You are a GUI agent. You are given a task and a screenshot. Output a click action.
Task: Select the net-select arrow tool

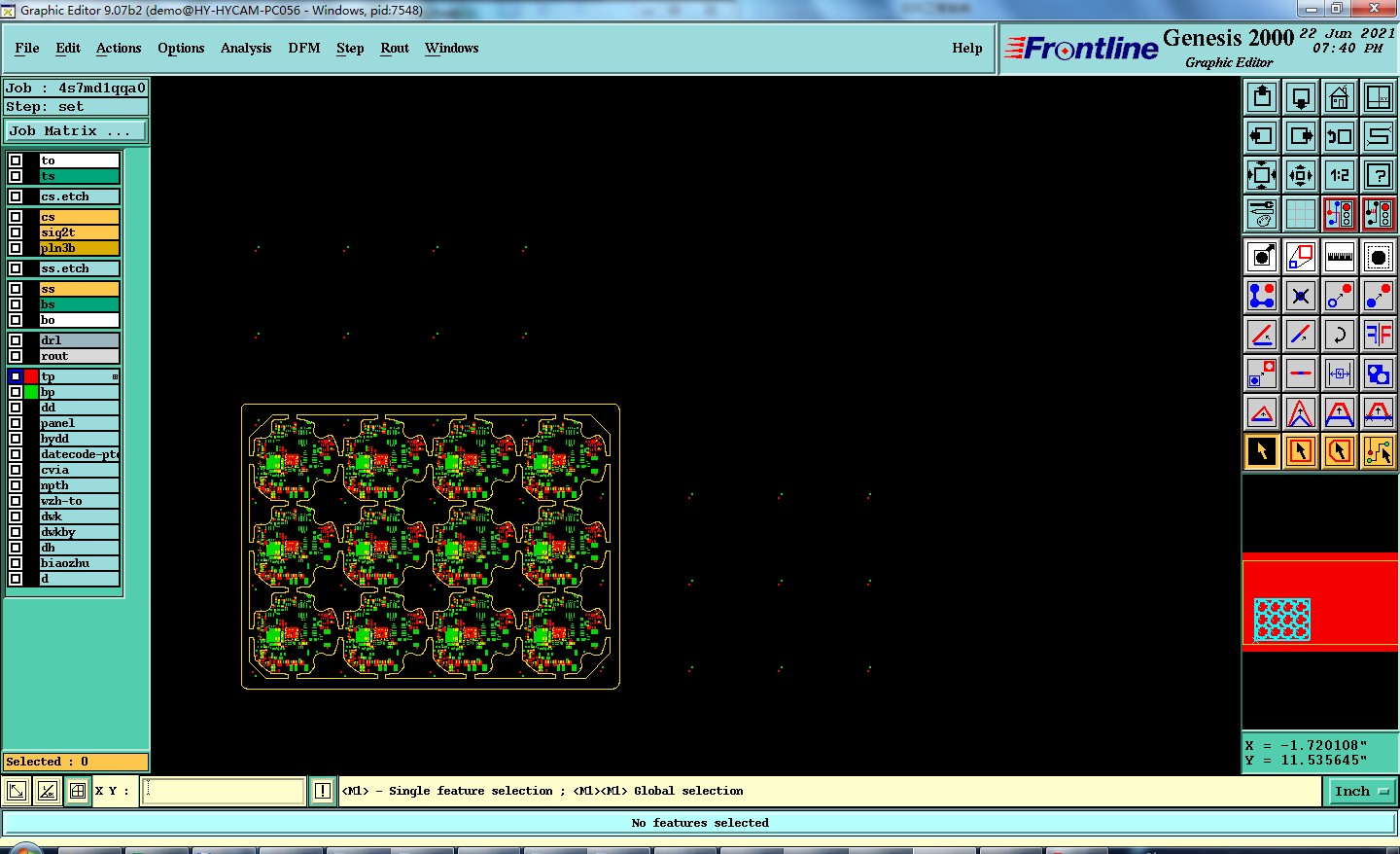click(x=1379, y=451)
